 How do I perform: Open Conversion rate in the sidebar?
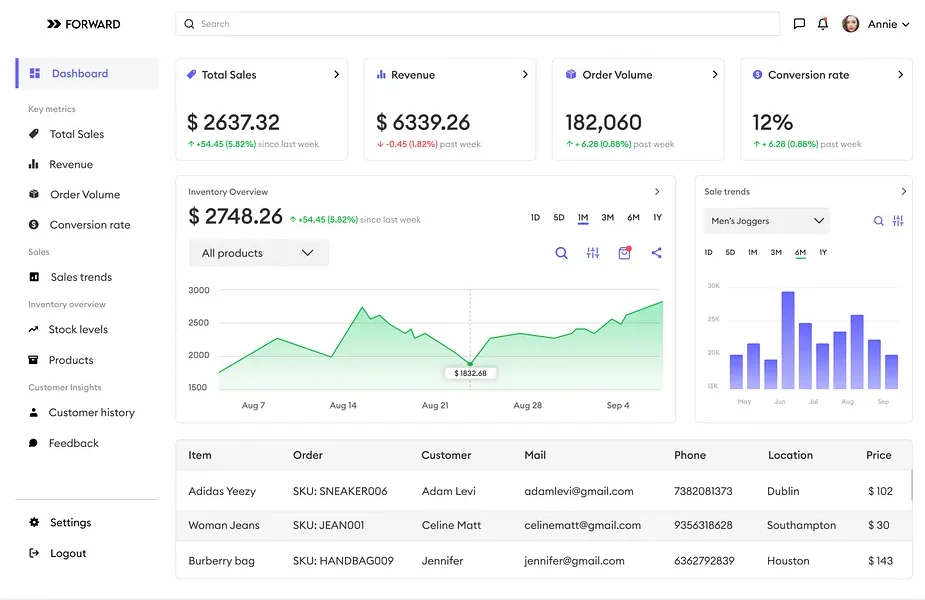[x=90, y=225]
